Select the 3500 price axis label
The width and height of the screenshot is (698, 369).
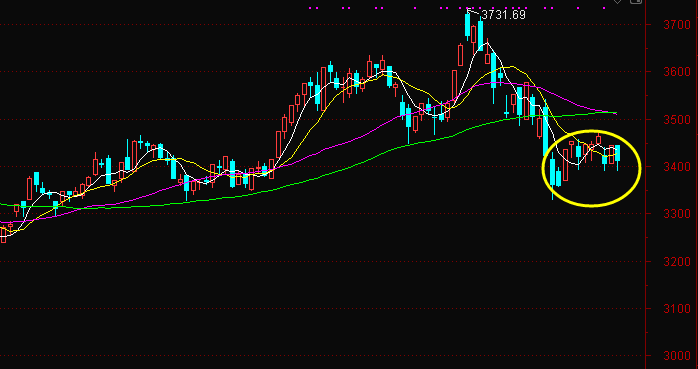tap(677, 119)
